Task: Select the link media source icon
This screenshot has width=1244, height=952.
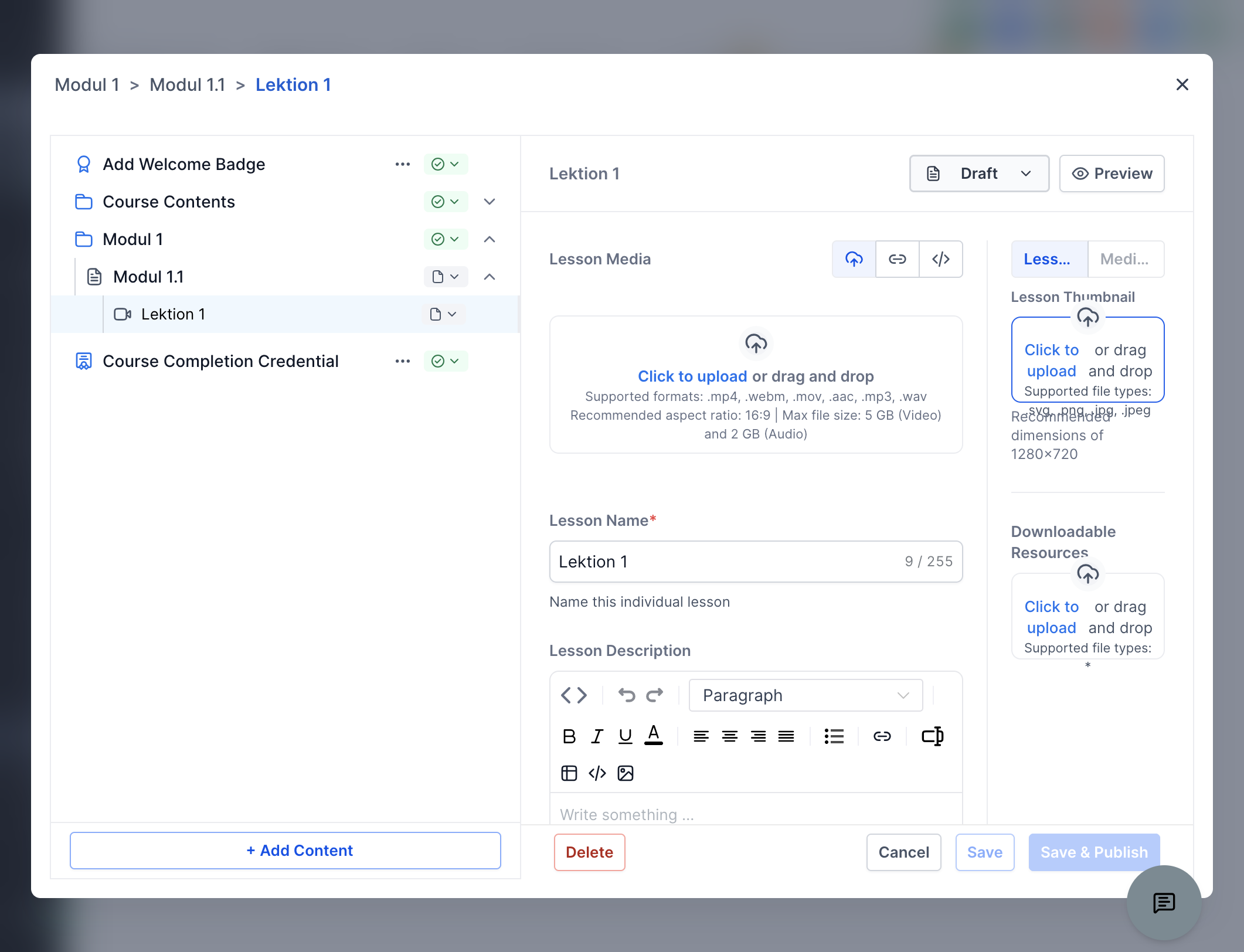Action: pyautogui.click(x=897, y=259)
